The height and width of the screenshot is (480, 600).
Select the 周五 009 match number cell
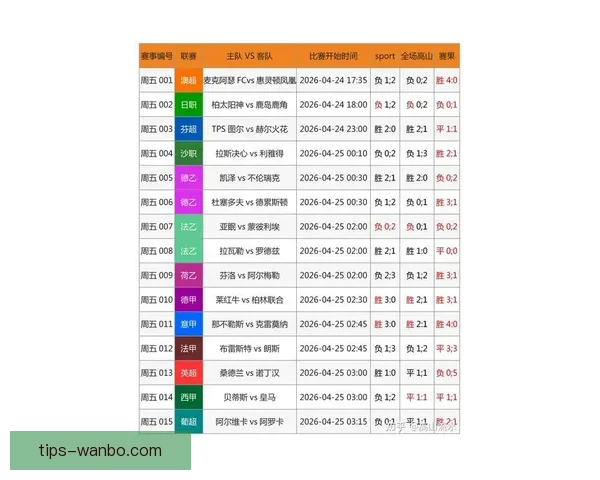(157, 275)
